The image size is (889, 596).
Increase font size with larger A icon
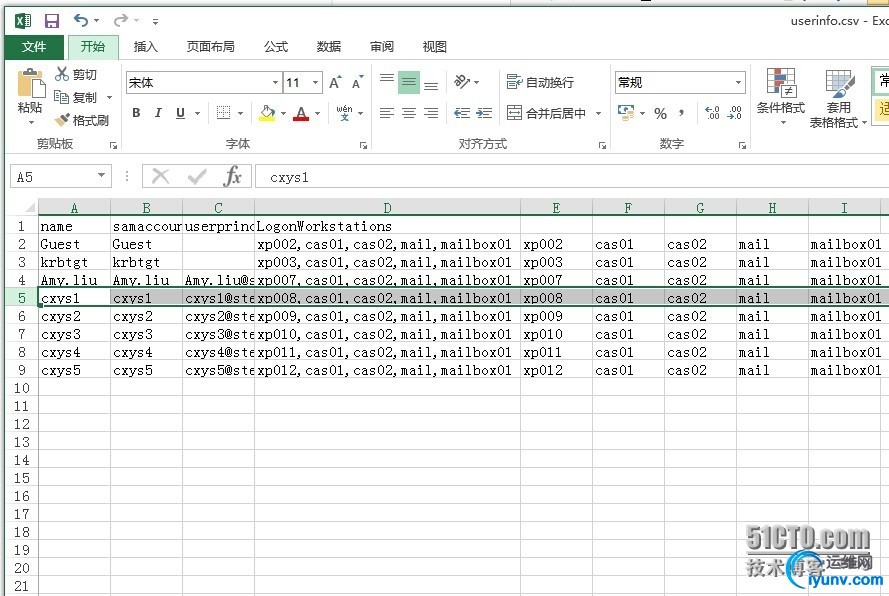tap(335, 83)
